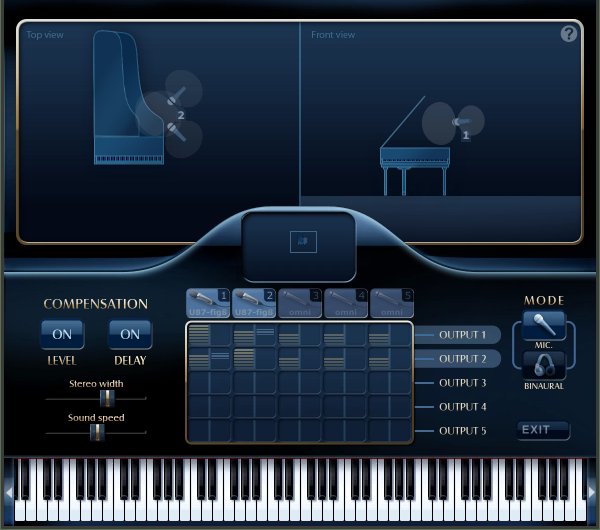The height and width of the screenshot is (530, 600).
Task: Click keyboard scroll left arrow
Action: pos(8,493)
